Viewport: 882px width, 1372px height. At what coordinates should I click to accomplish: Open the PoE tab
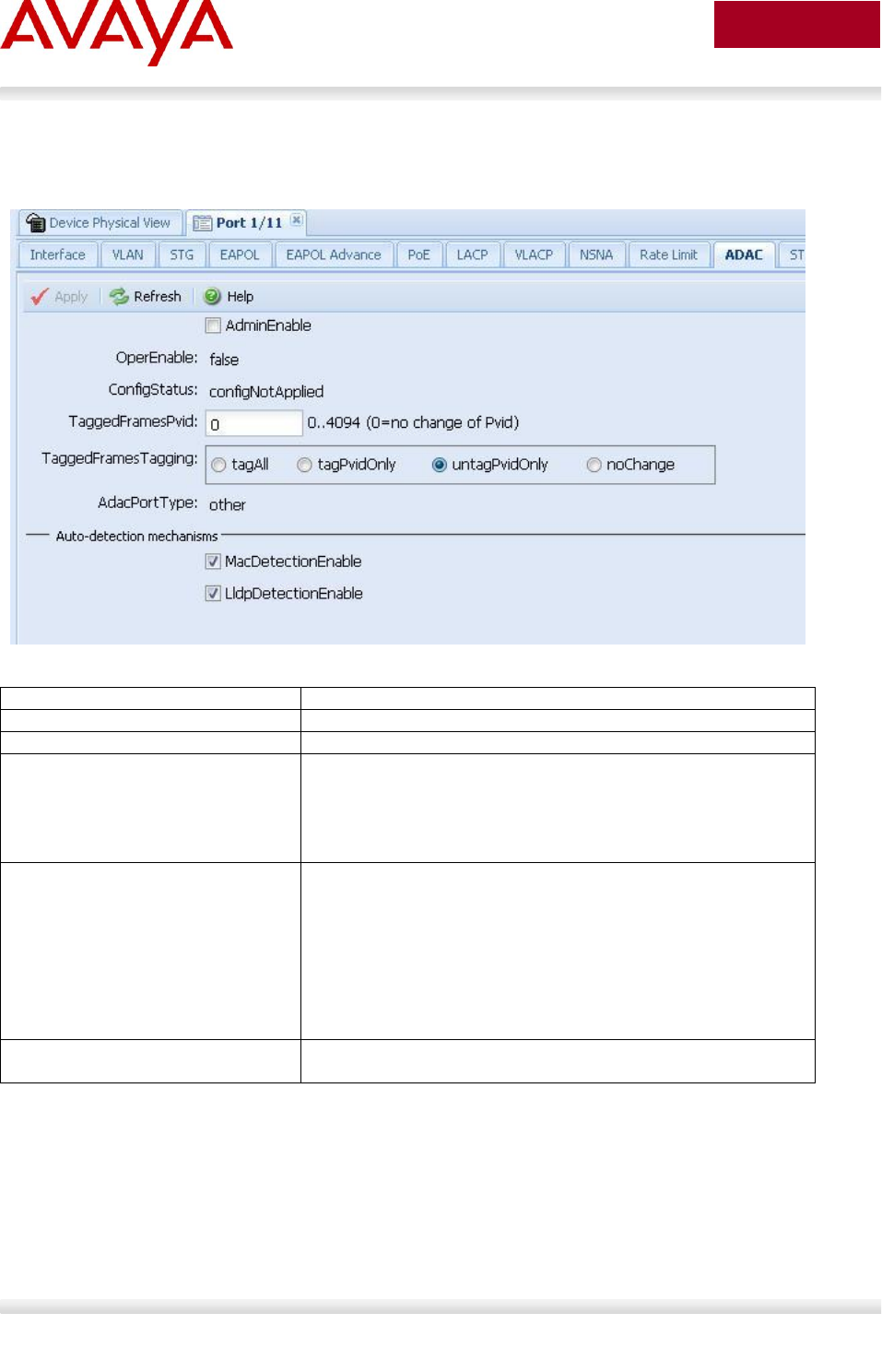[x=418, y=254]
